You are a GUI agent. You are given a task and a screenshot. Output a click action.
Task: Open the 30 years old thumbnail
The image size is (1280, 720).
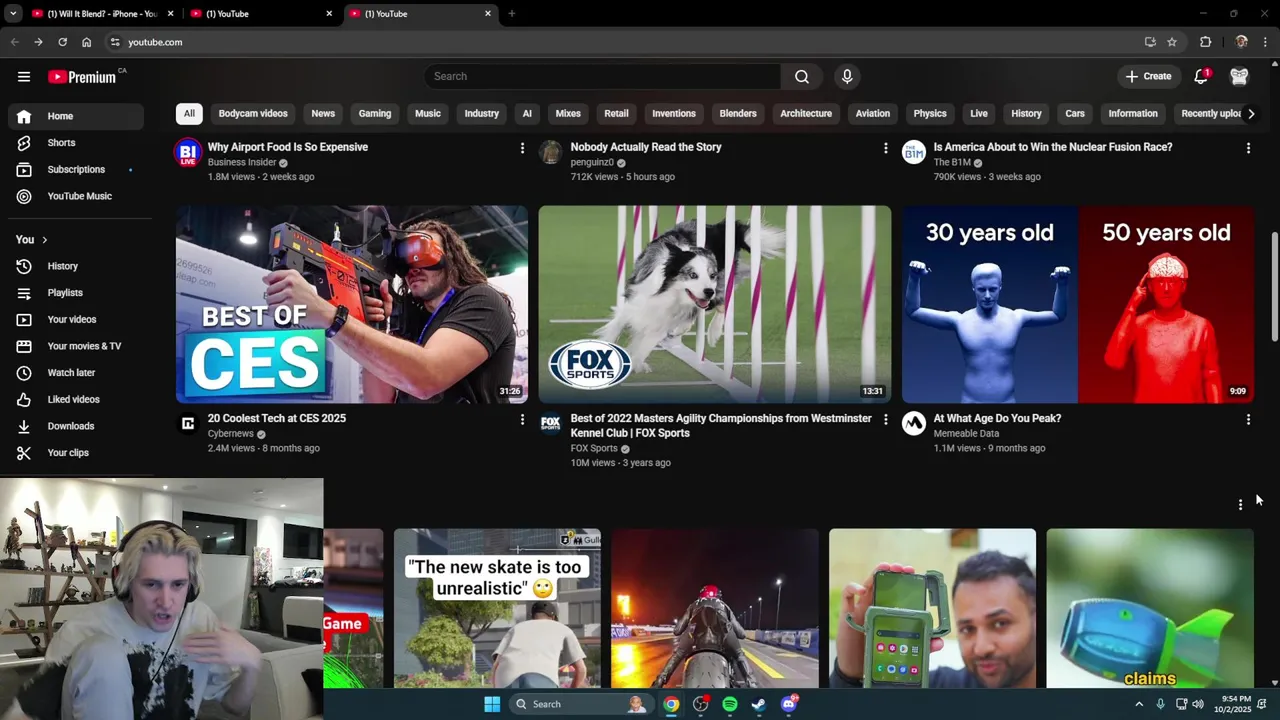(1078, 304)
